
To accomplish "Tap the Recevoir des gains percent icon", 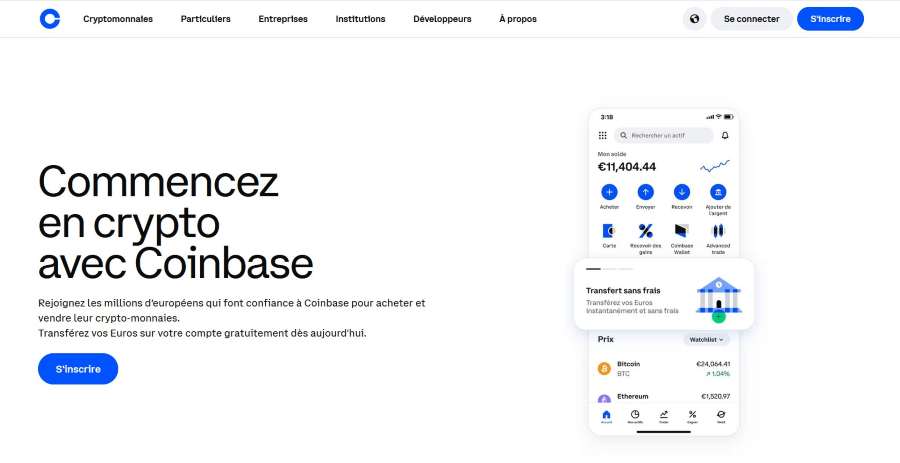I will point(645,231).
